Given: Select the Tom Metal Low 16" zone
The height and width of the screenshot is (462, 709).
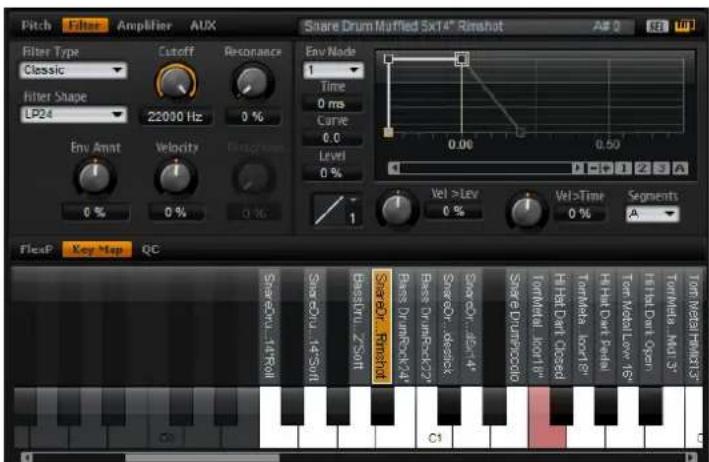Looking at the screenshot, I should (x=627, y=327).
